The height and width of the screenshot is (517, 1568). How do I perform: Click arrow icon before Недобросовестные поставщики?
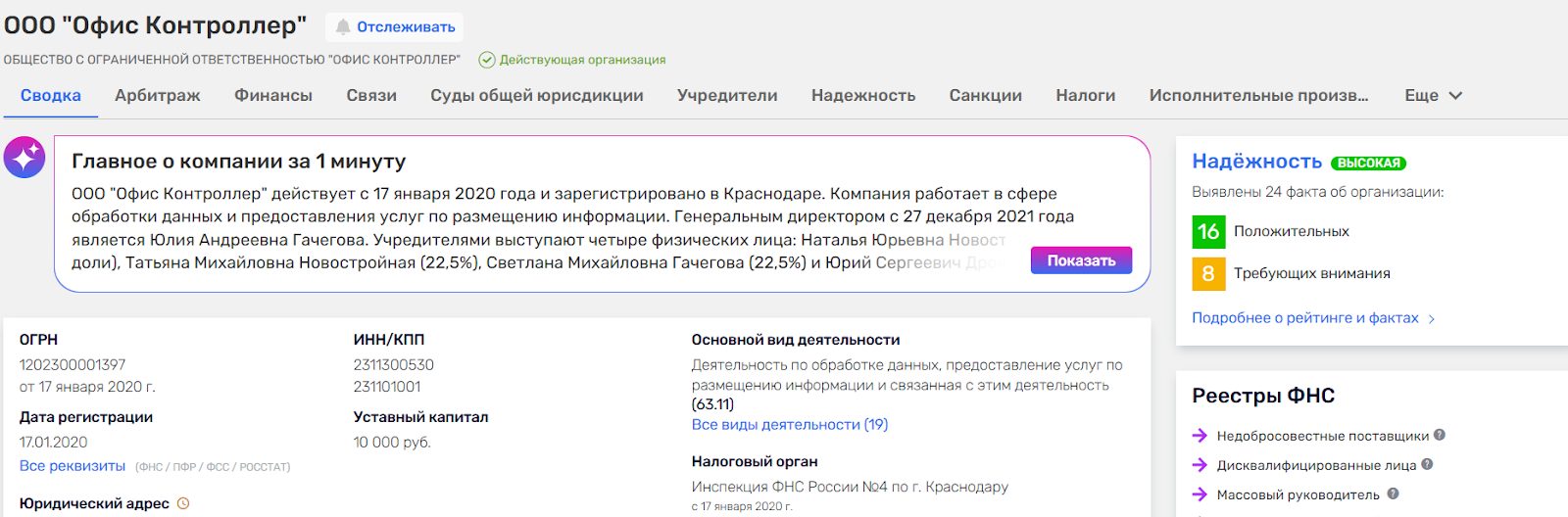1200,436
